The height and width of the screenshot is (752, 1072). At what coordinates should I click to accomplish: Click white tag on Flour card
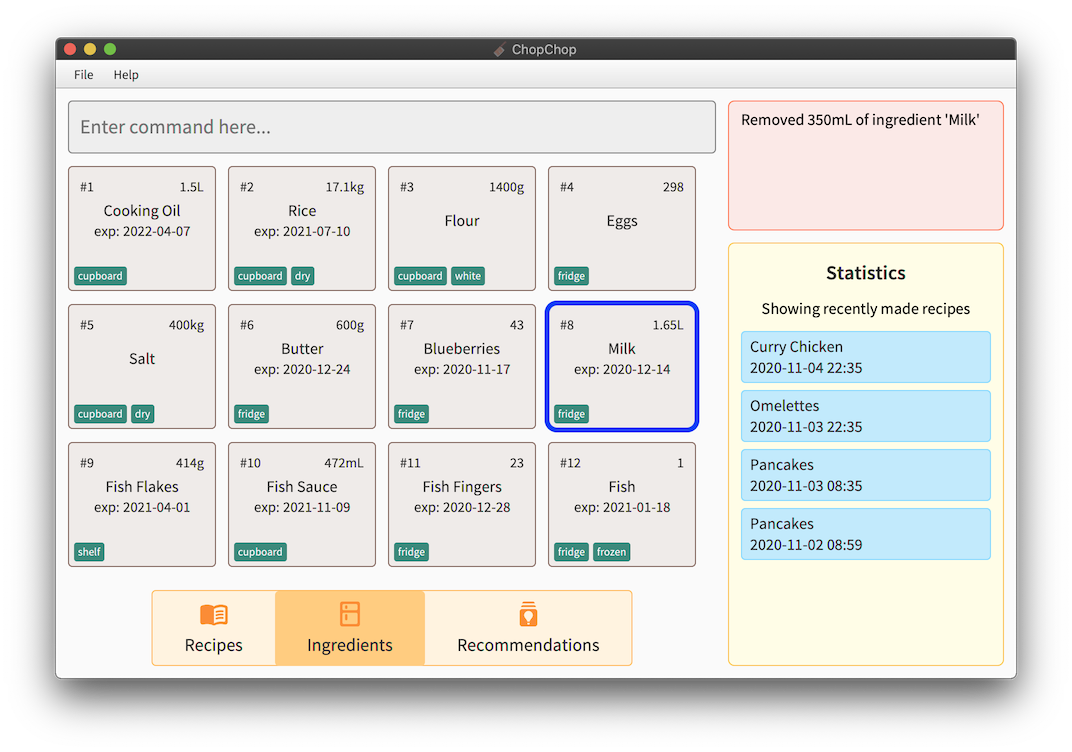pyautogui.click(x=468, y=276)
